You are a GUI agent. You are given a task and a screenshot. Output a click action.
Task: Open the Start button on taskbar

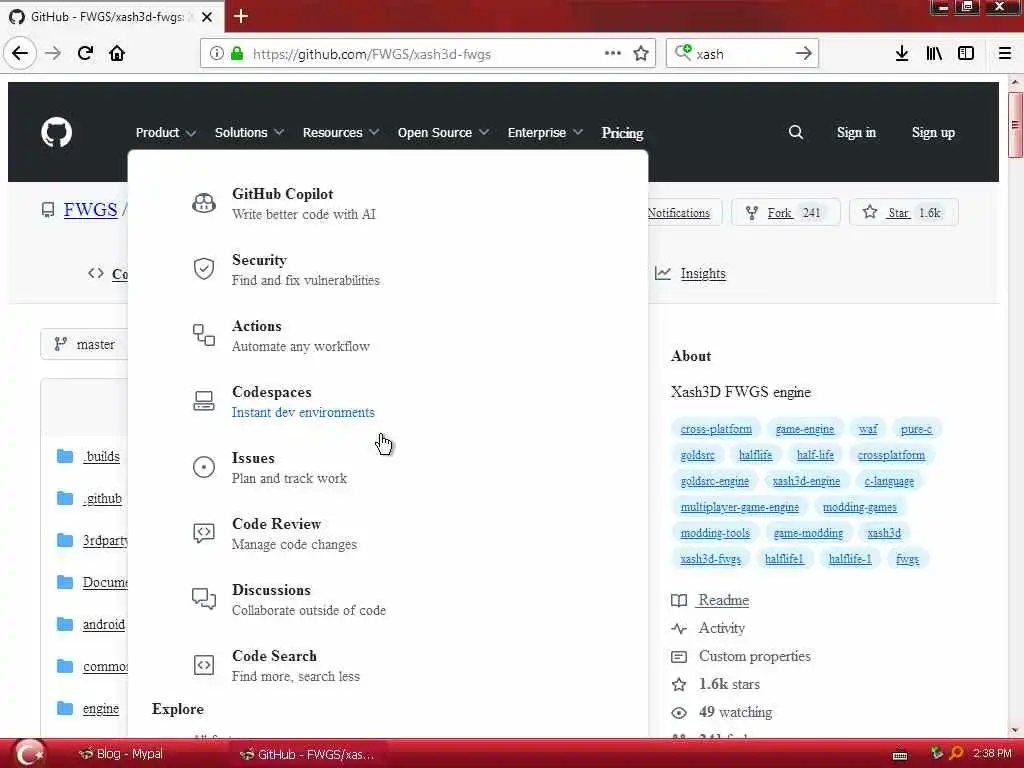point(29,754)
